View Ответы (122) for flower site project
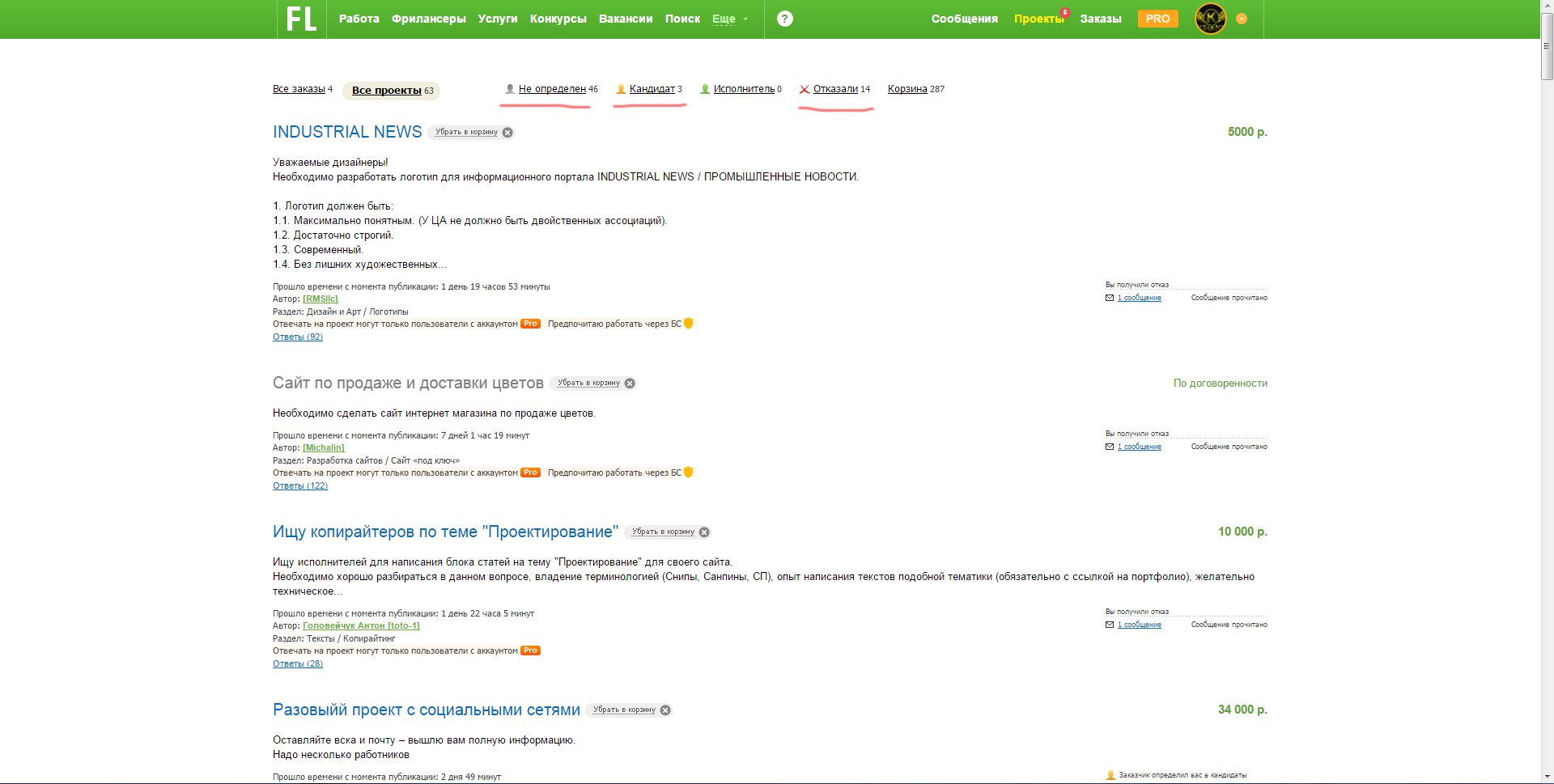This screenshot has height=784, width=1554. point(300,485)
